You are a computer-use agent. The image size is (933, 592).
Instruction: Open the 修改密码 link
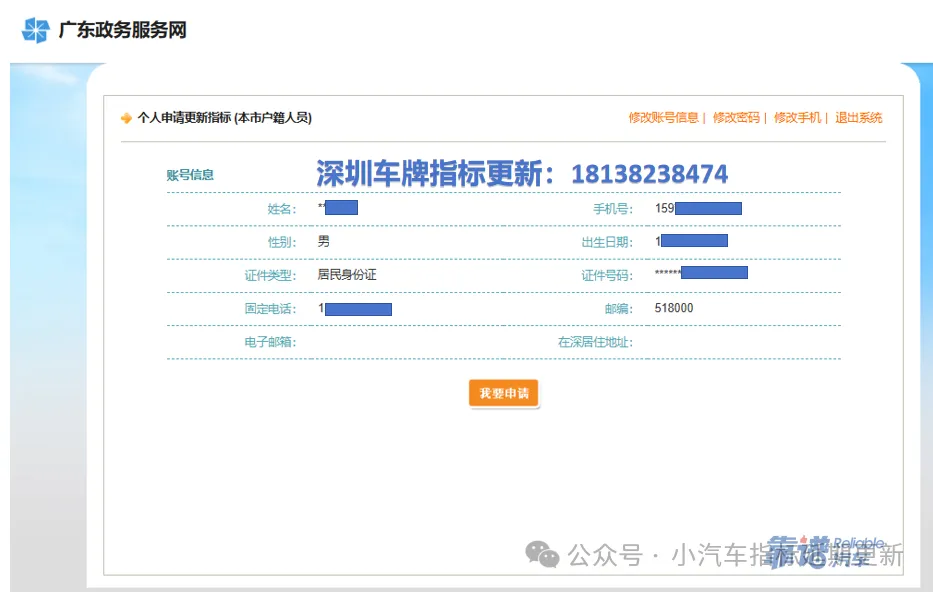[x=736, y=118]
